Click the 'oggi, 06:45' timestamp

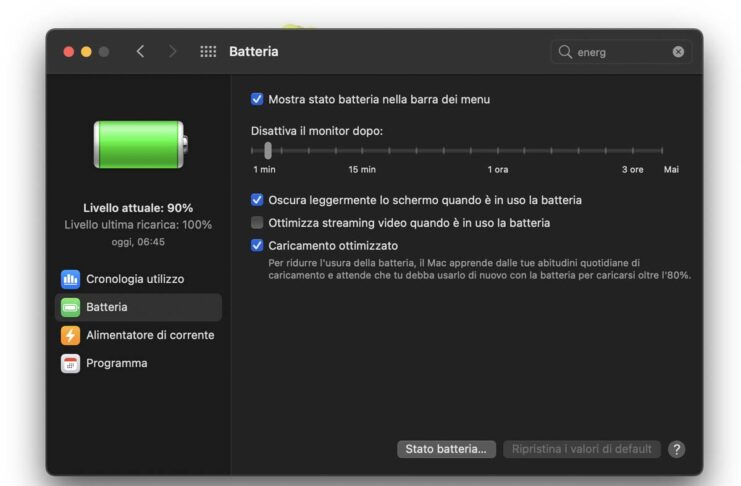click(138, 242)
